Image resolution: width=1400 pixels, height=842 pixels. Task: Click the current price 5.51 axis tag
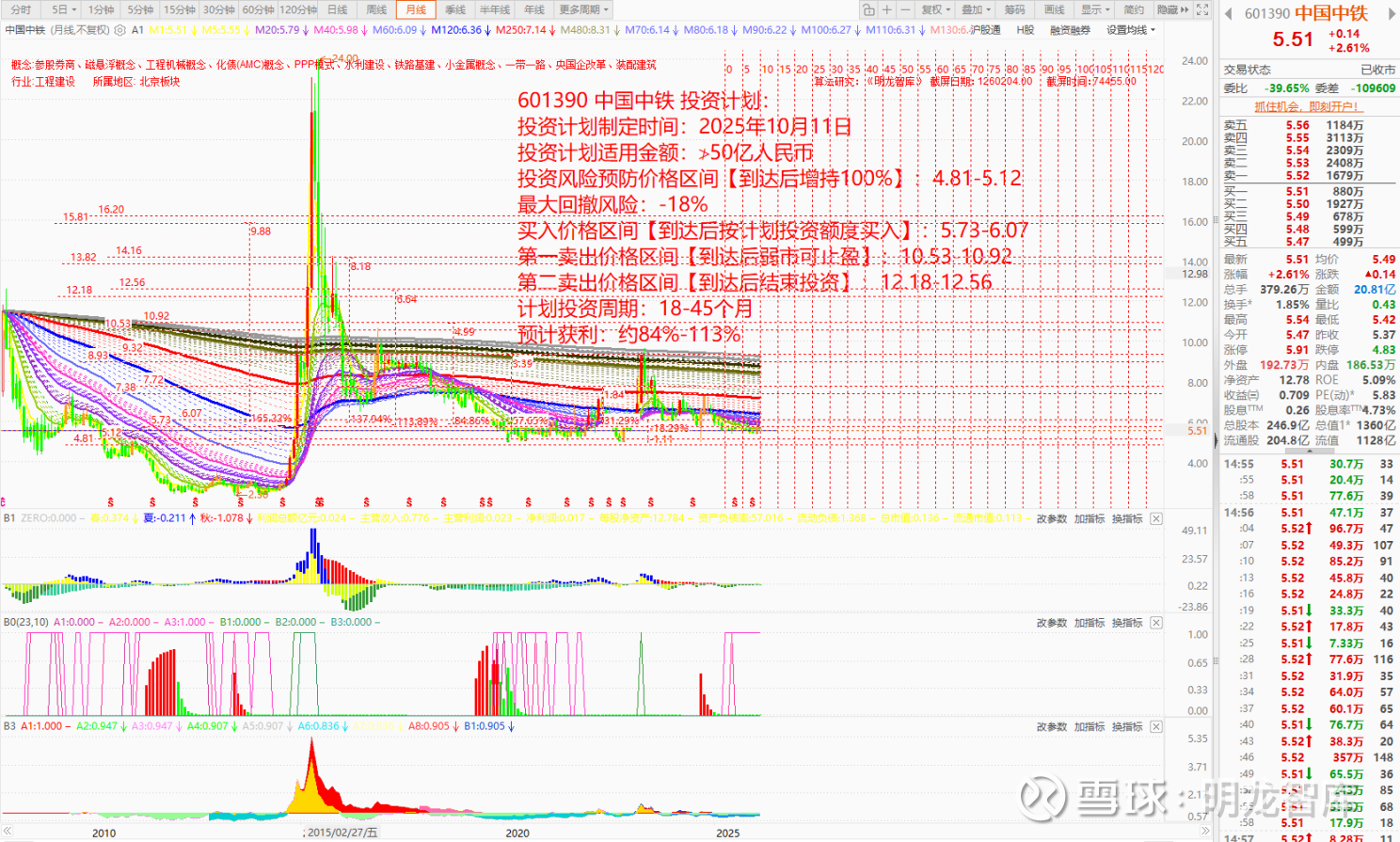[1197, 430]
